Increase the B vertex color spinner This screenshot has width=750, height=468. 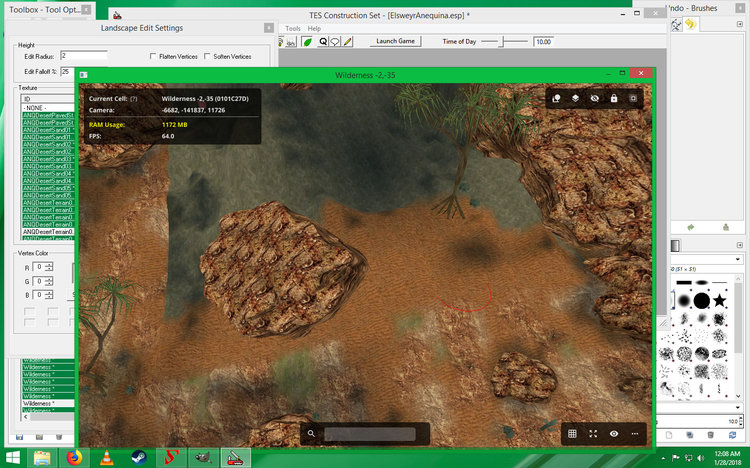pos(49,293)
